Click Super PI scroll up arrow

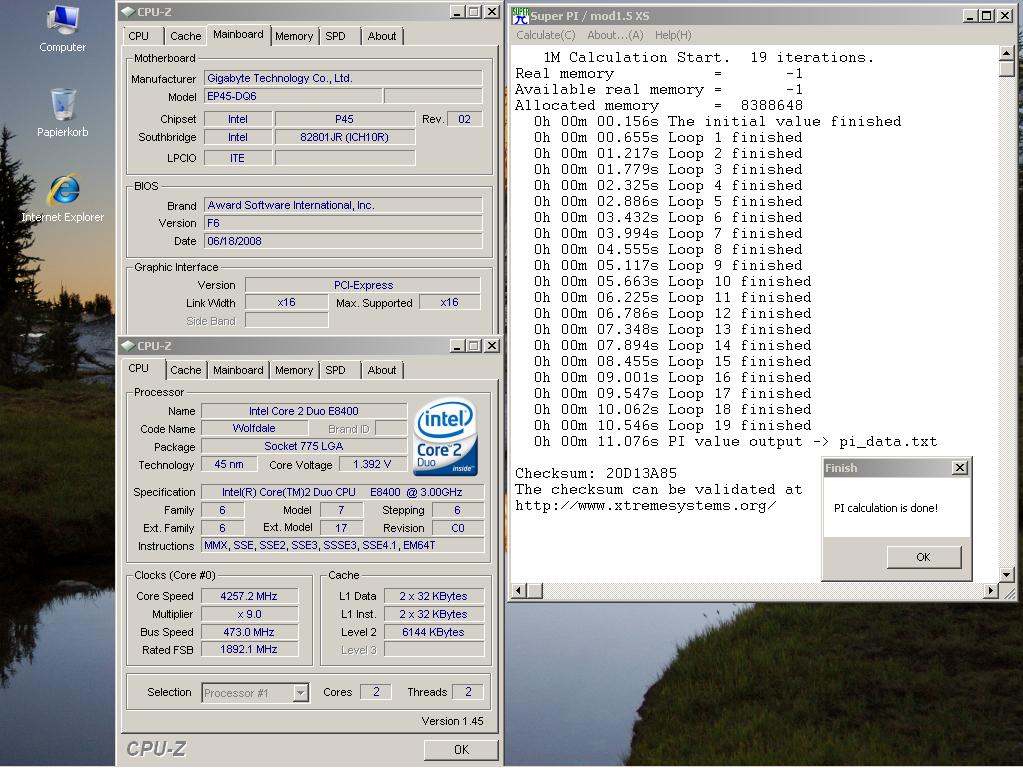pyautogui.click(x=1007, y=53)
